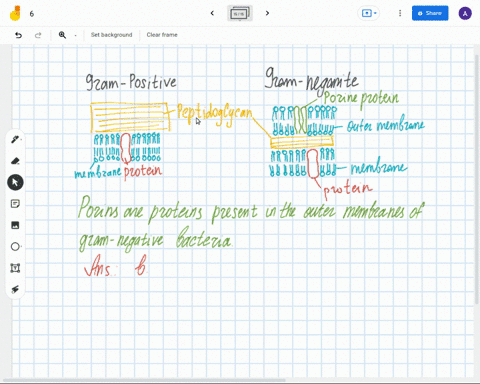Open the frame thumbnail panel
Image resolution: width=480 pixels, height=384 pixels.
[x=240, y=13]
